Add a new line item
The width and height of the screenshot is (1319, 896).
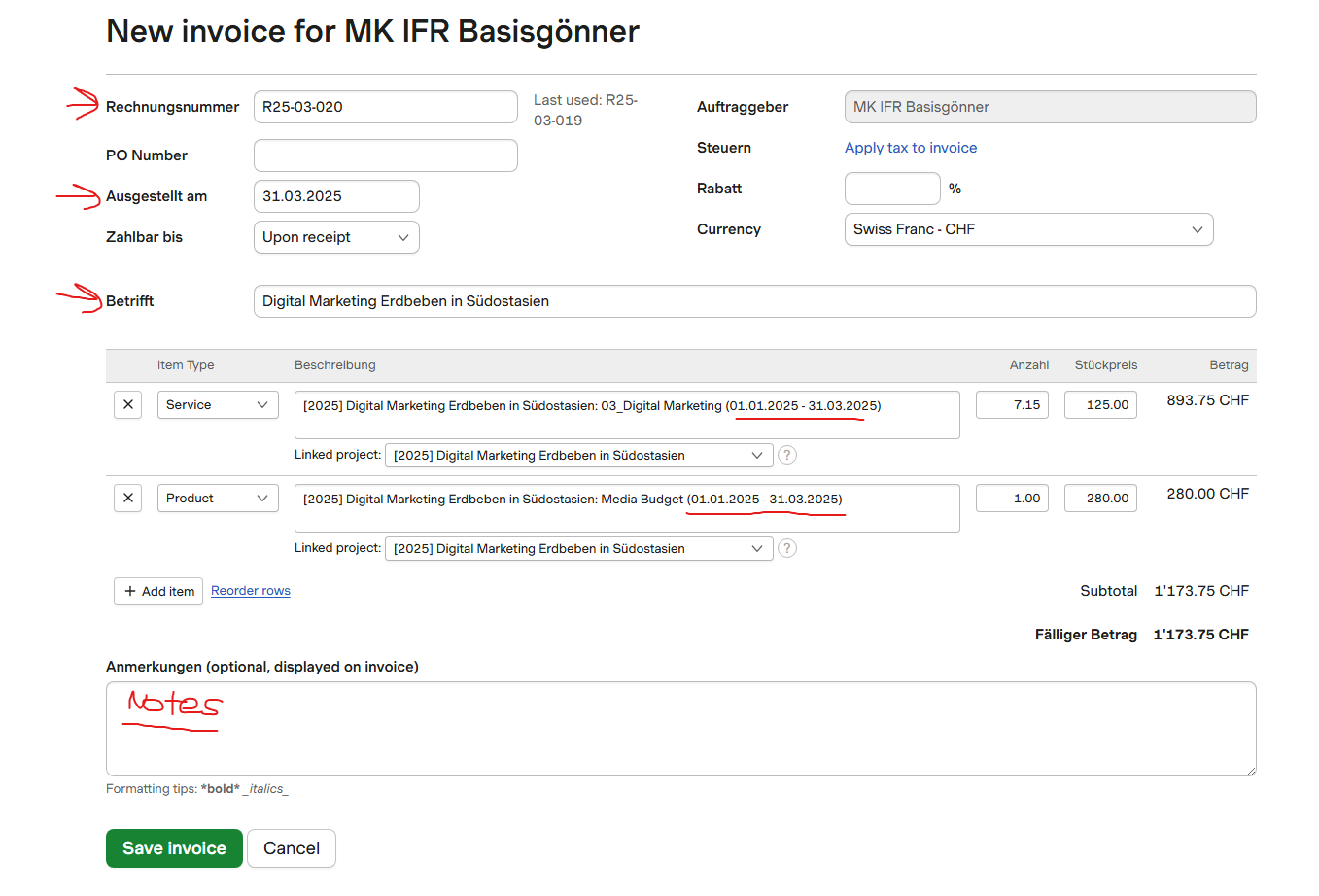[158, 591]
